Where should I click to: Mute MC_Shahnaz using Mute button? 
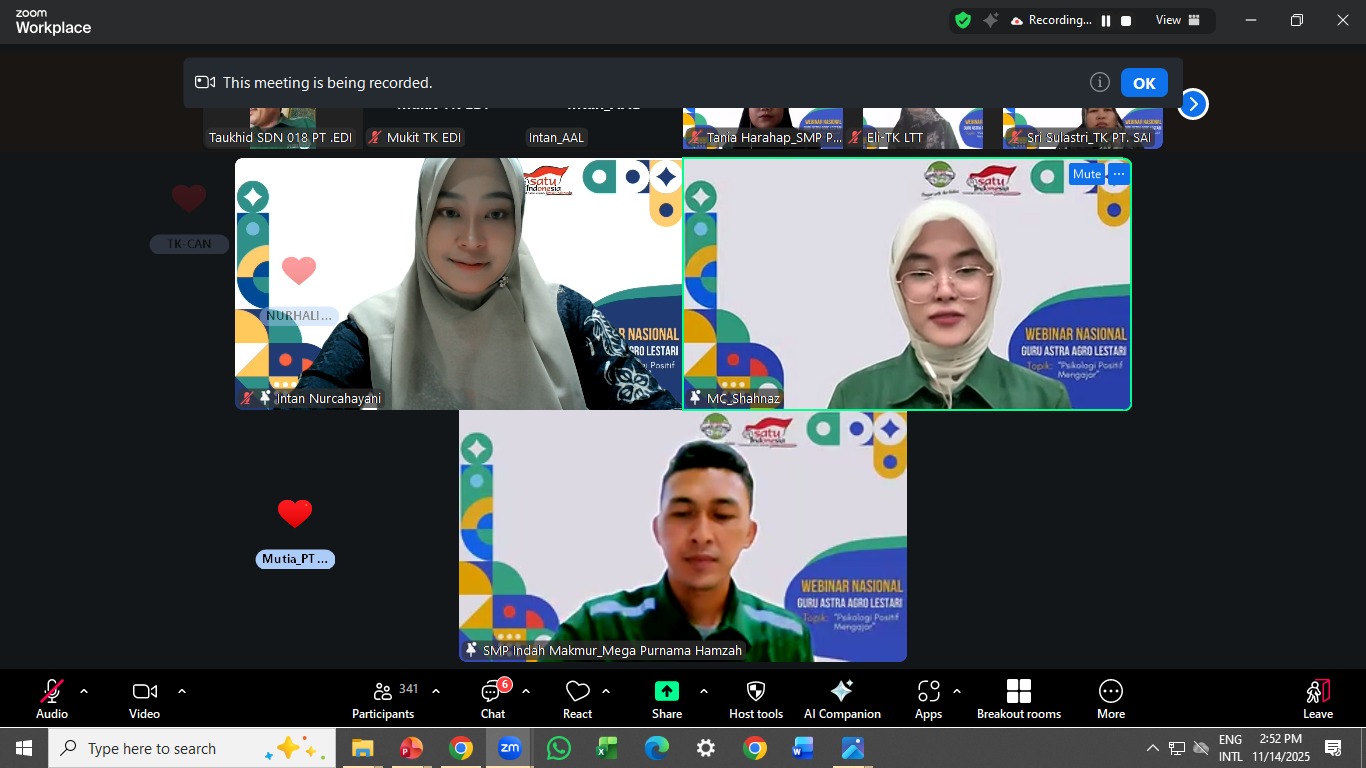tap(1086, 174)
